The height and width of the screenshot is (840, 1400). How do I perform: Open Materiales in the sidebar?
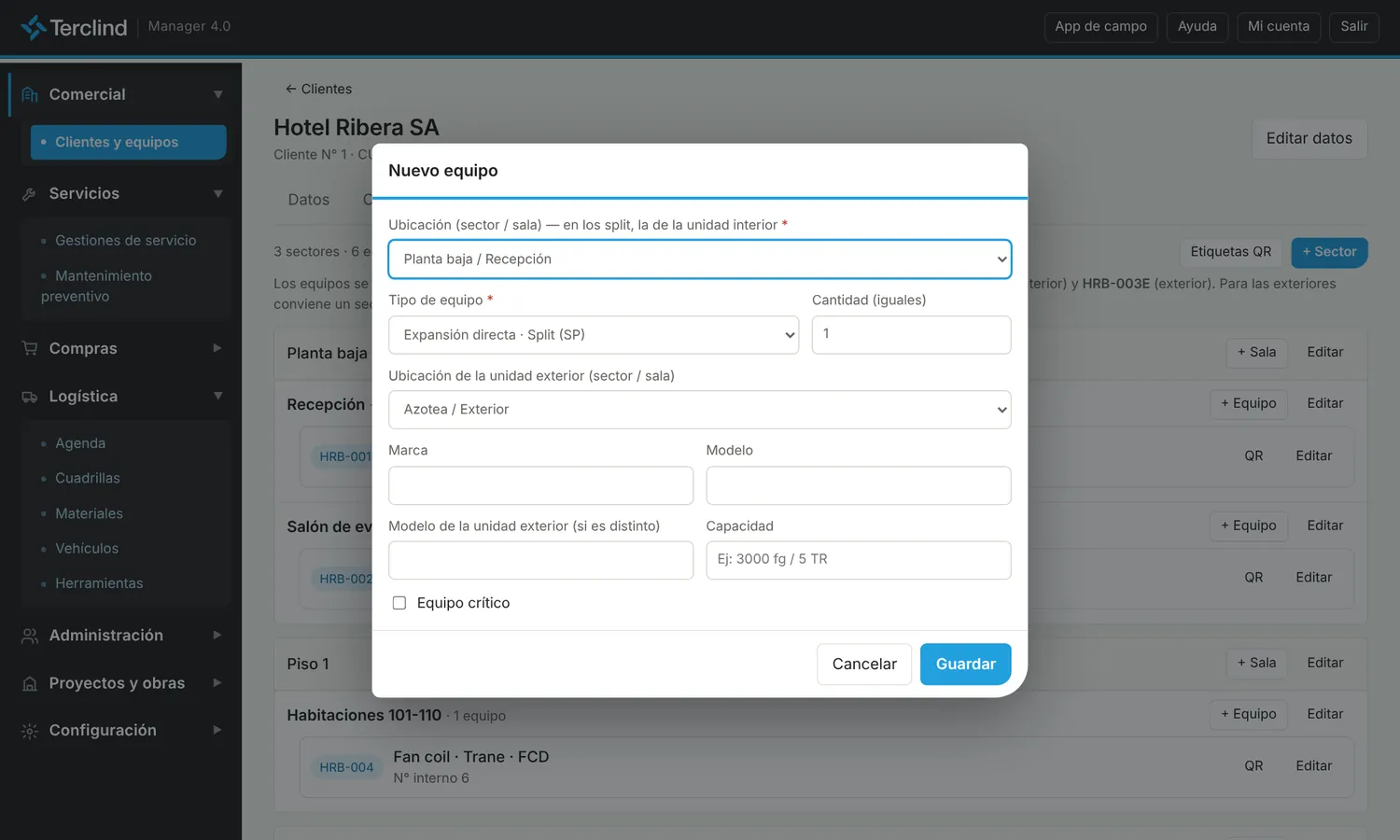[x=89, y=513]
